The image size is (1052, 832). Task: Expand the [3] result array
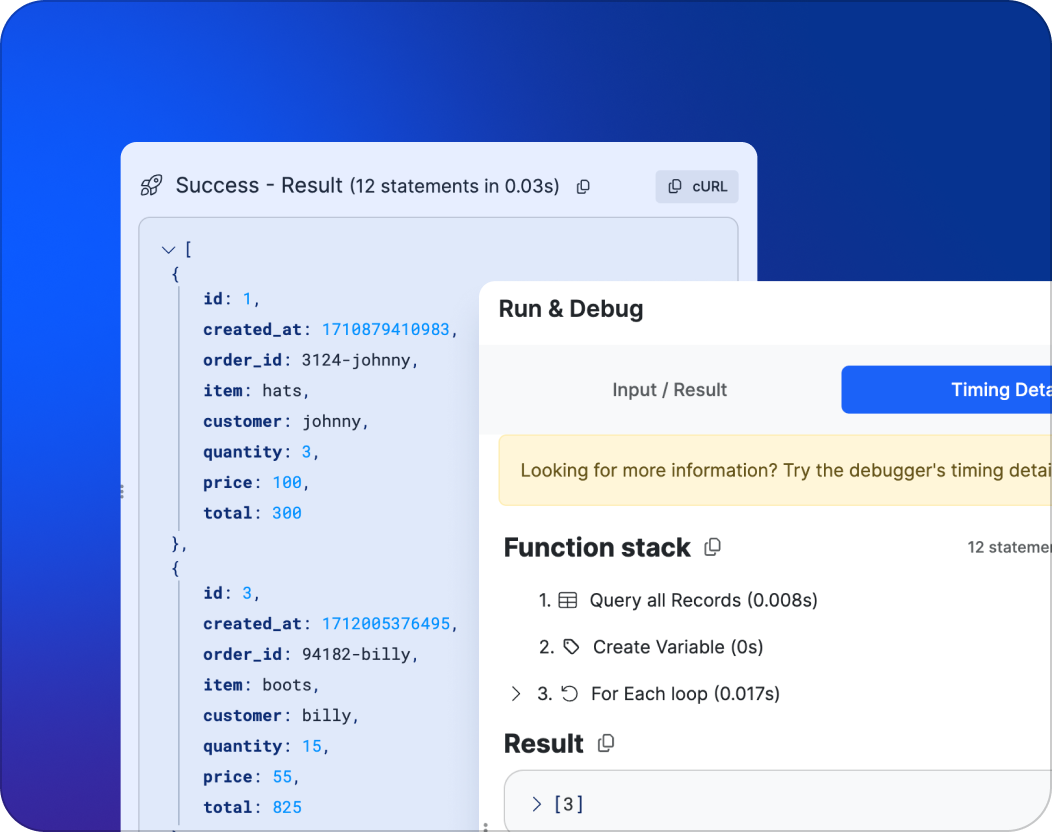537,804
